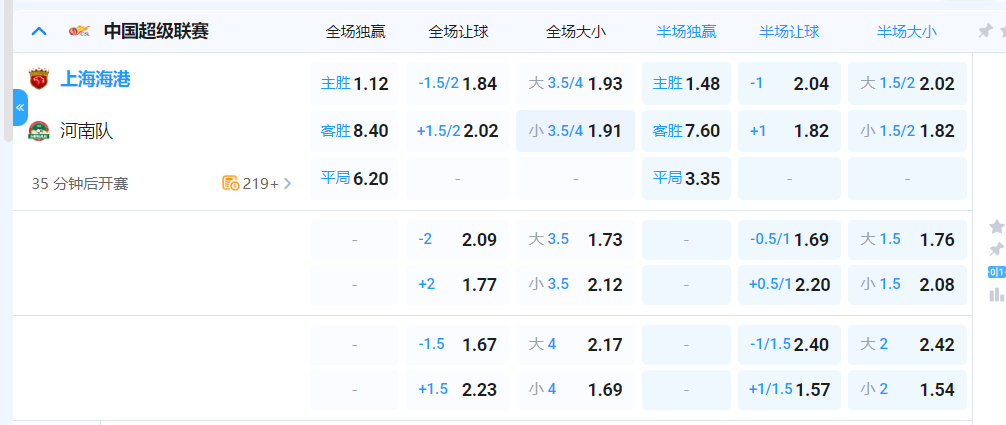Screen dimensions: 1006x425
Task: Select 主胜 1.12 full-time odds
Action: [354, 84]
